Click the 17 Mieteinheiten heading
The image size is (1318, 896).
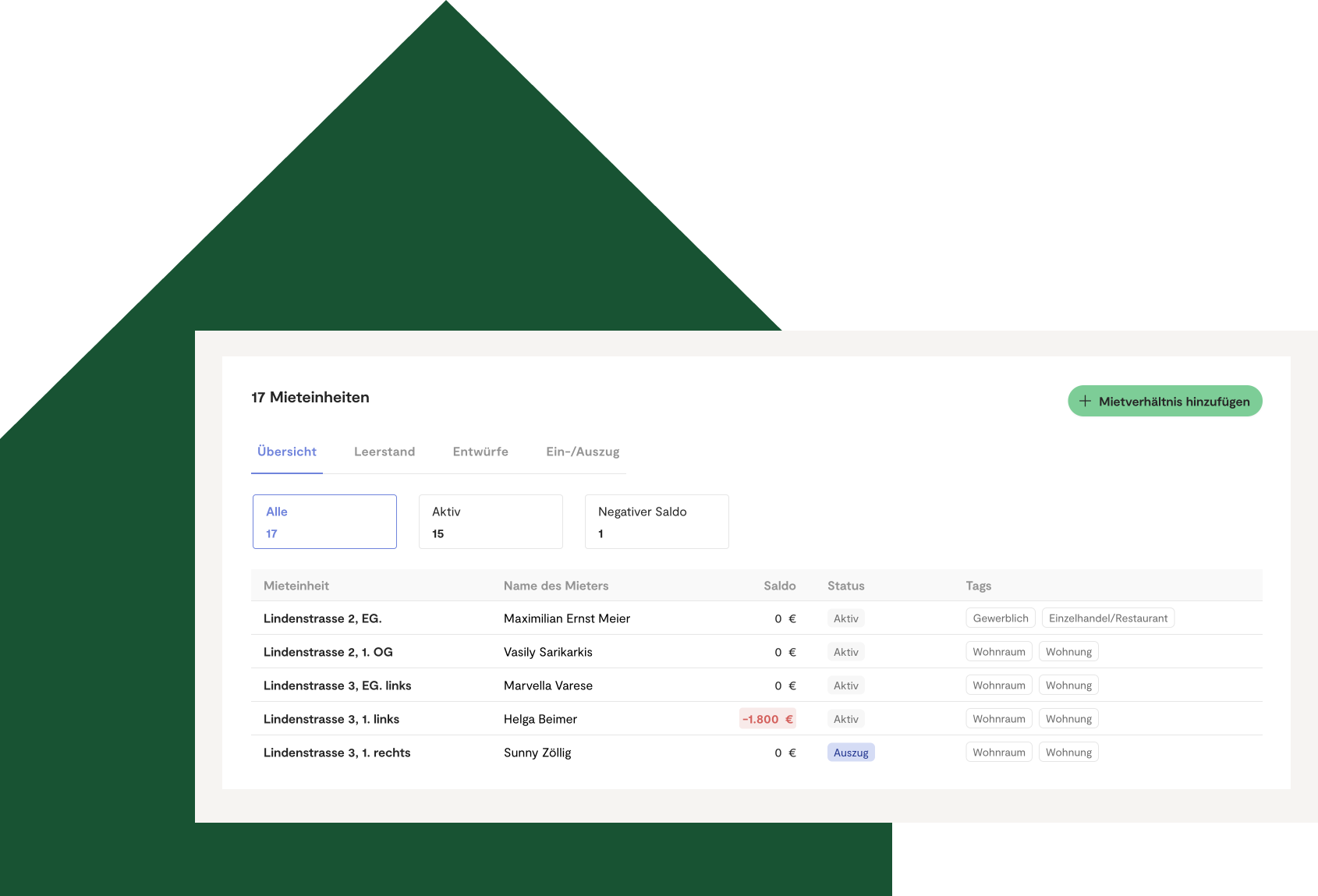coord(310,397)
